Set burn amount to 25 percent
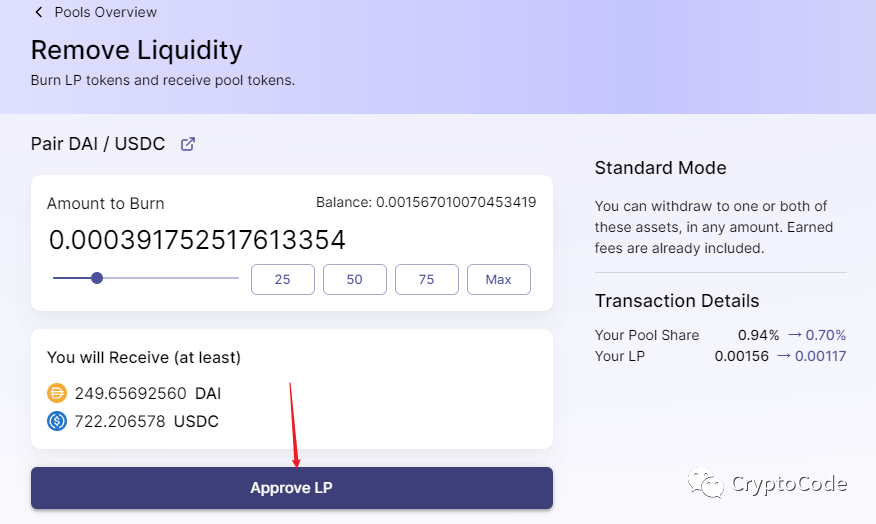The width and height of the screenshot is (876, 524). (283, 279)
